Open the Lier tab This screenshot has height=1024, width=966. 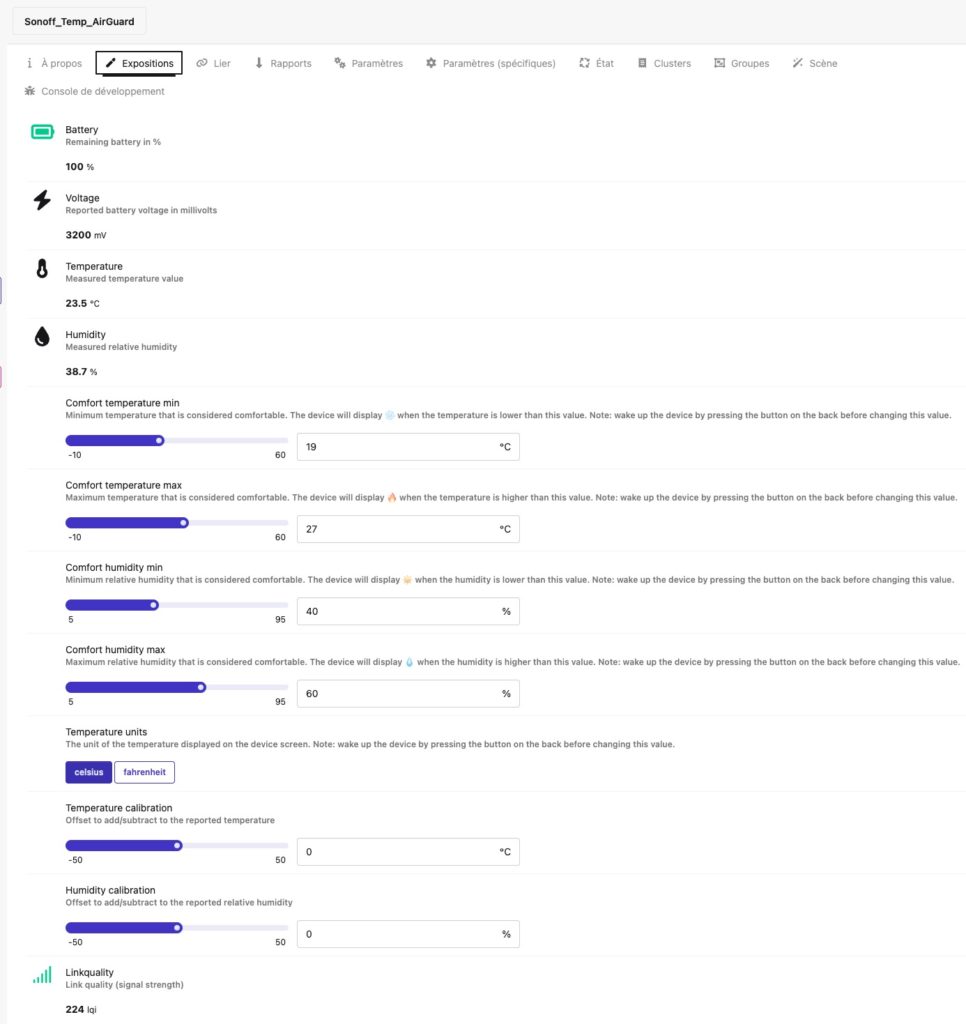coord(213,63)
